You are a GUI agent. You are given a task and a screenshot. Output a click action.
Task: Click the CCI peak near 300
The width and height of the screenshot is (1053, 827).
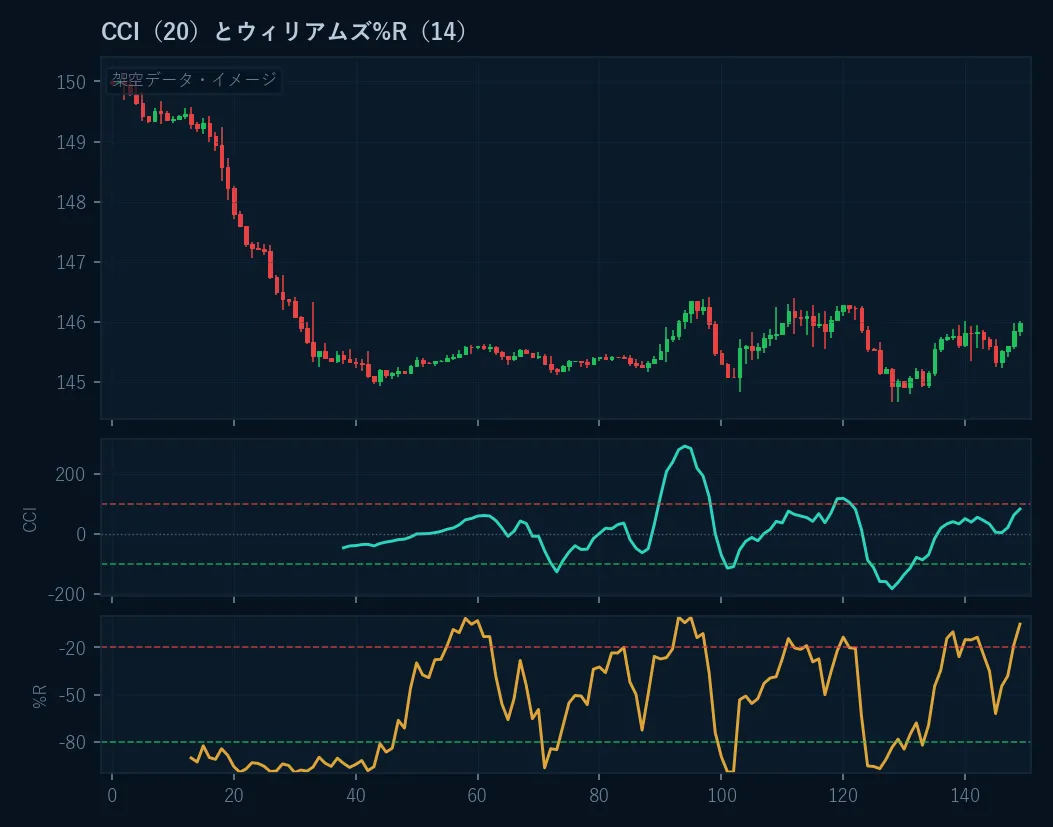click(x=684, y=446)
